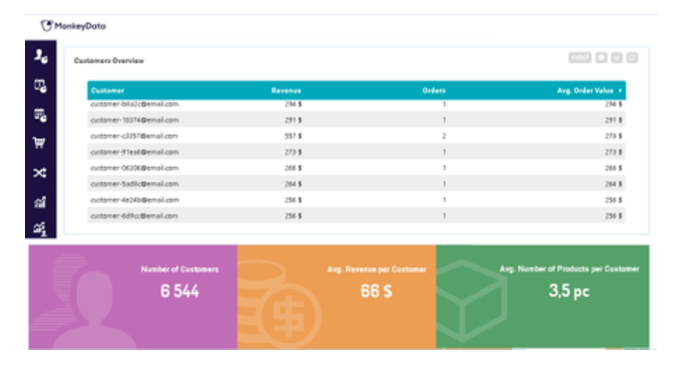Click the gray detail button on widget
The image size is (680, 370).
580,58
